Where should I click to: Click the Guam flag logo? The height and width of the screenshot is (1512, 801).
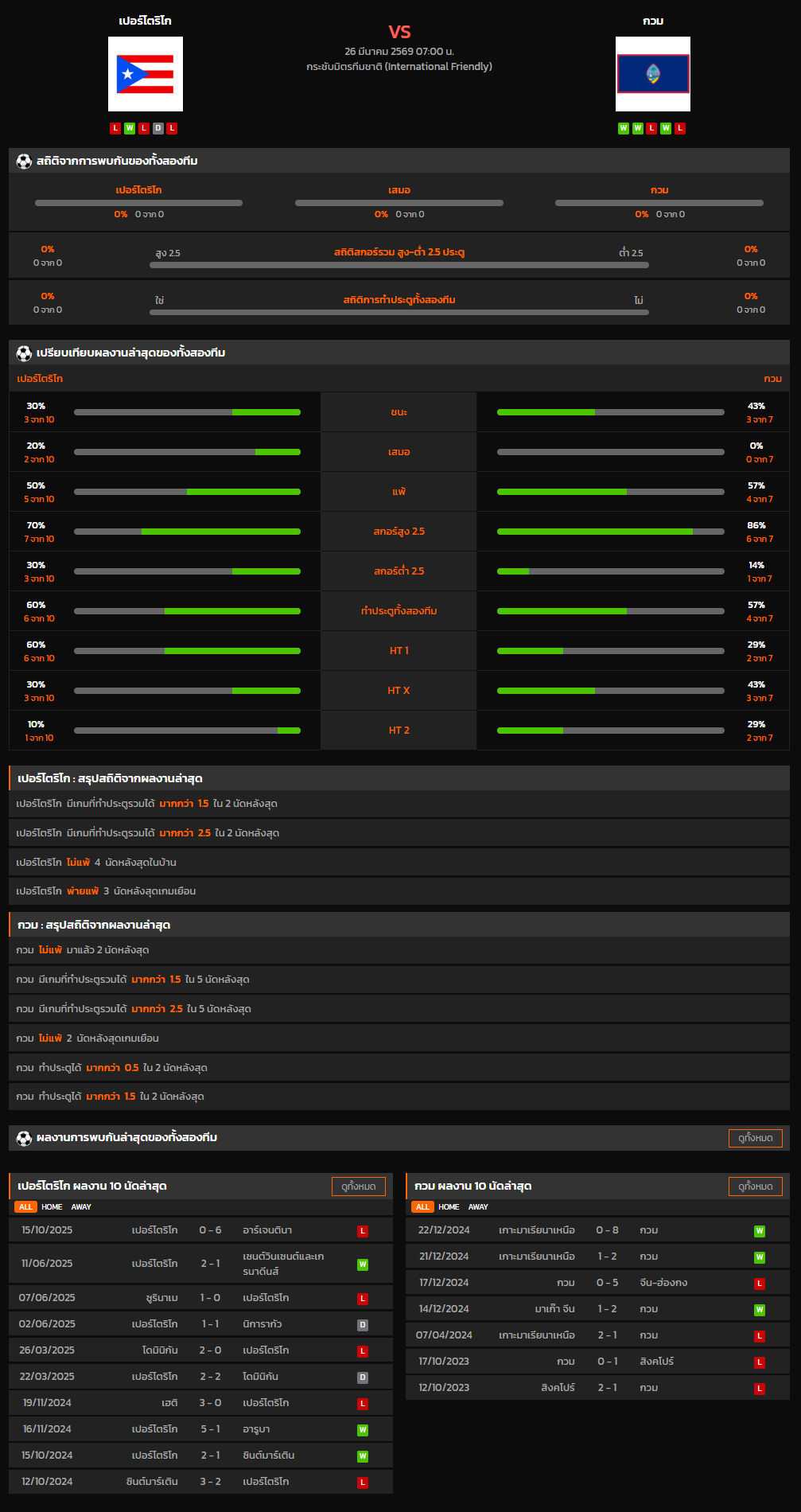click(x=652, y=74)
